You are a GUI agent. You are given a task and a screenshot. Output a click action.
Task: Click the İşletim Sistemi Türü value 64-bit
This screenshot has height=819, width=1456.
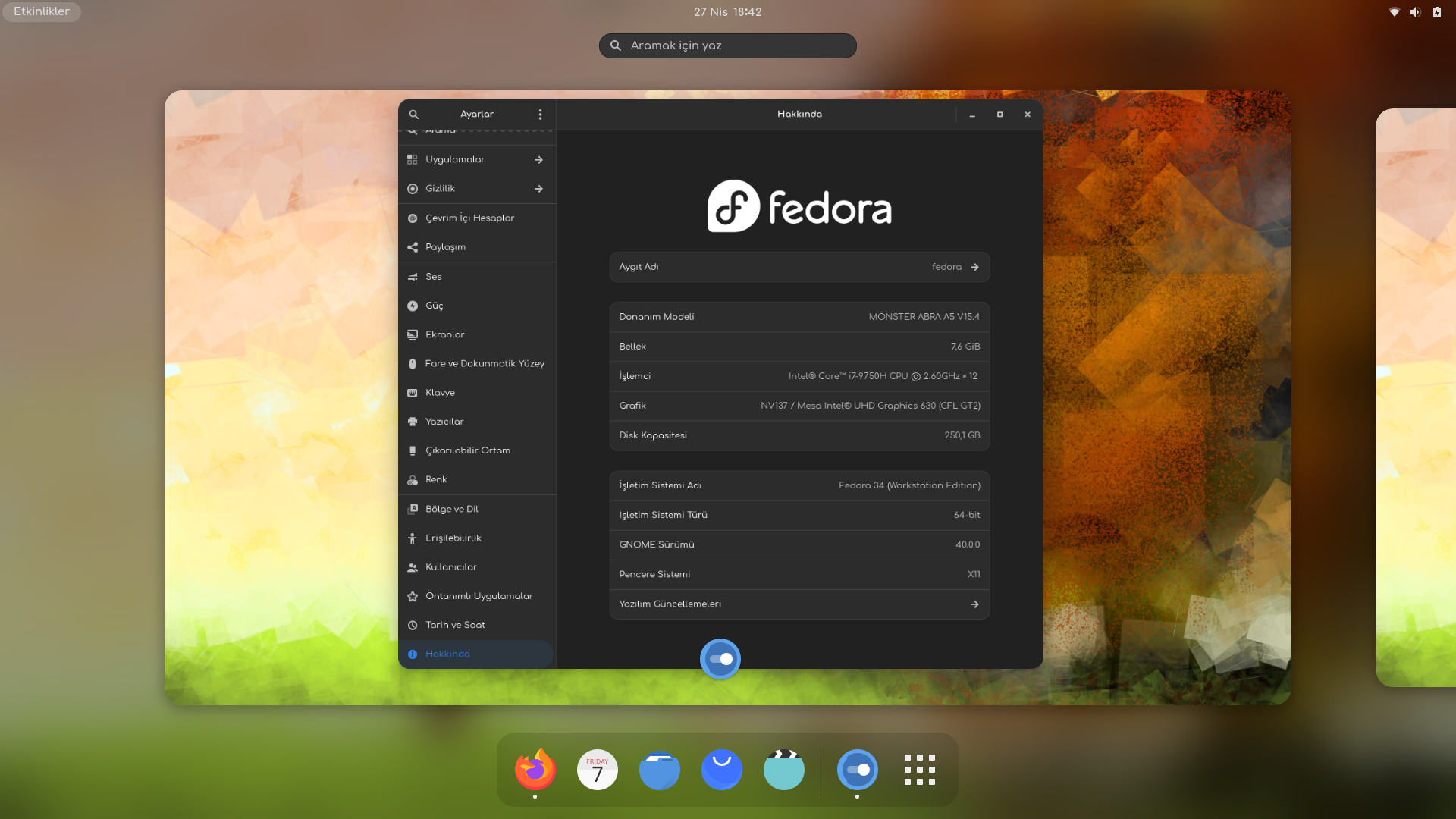[967, 515]
